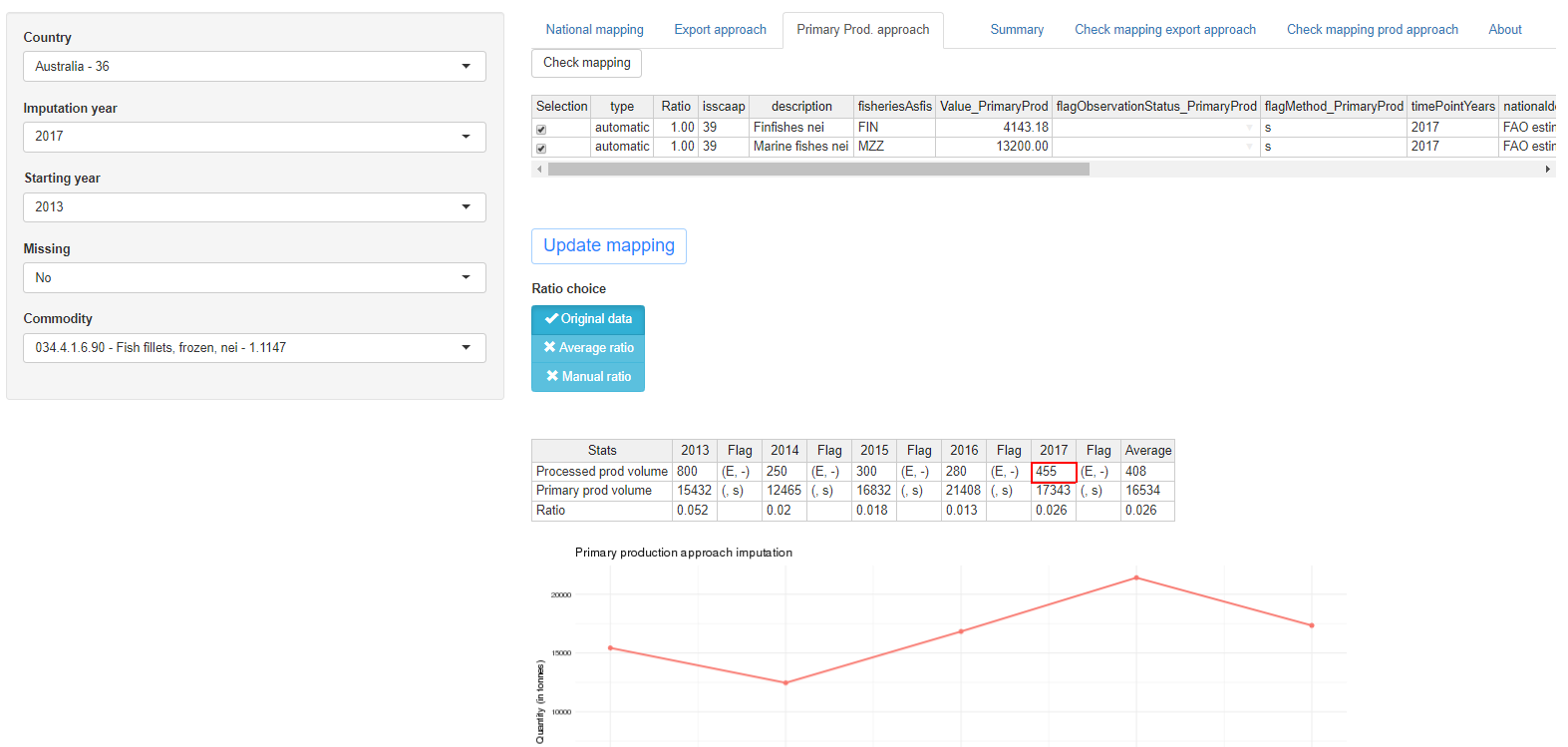Screen dimensions: 1568x747
Task: Open the Starting year dropdown
Action: click(254, 207)
